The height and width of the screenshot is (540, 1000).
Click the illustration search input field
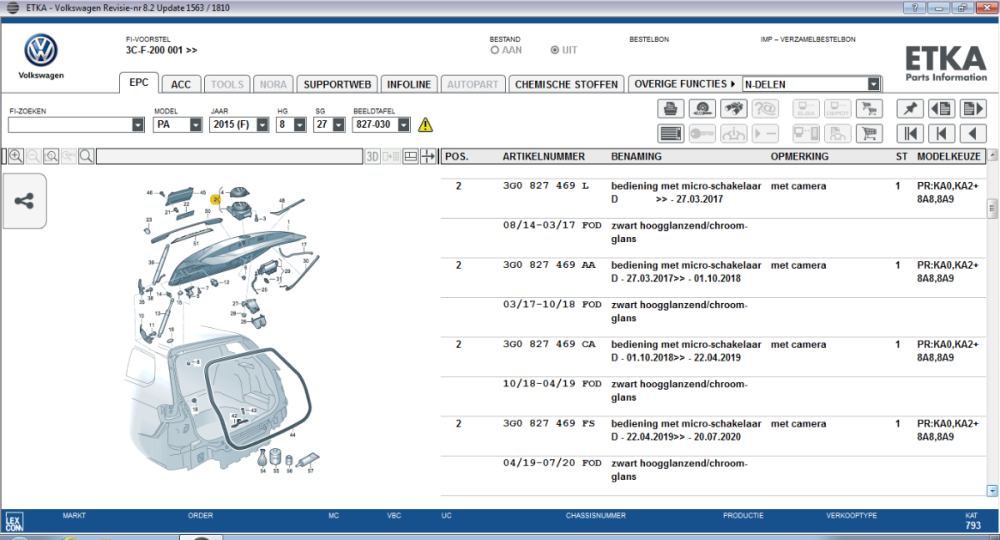pos(230,156)
